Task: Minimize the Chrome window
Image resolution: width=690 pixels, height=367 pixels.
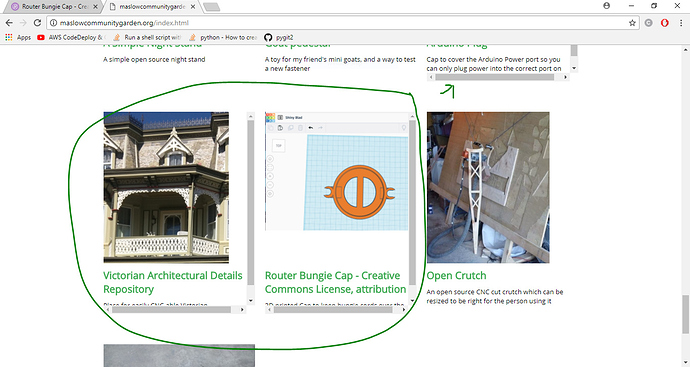Action: (x=631, y=6)
